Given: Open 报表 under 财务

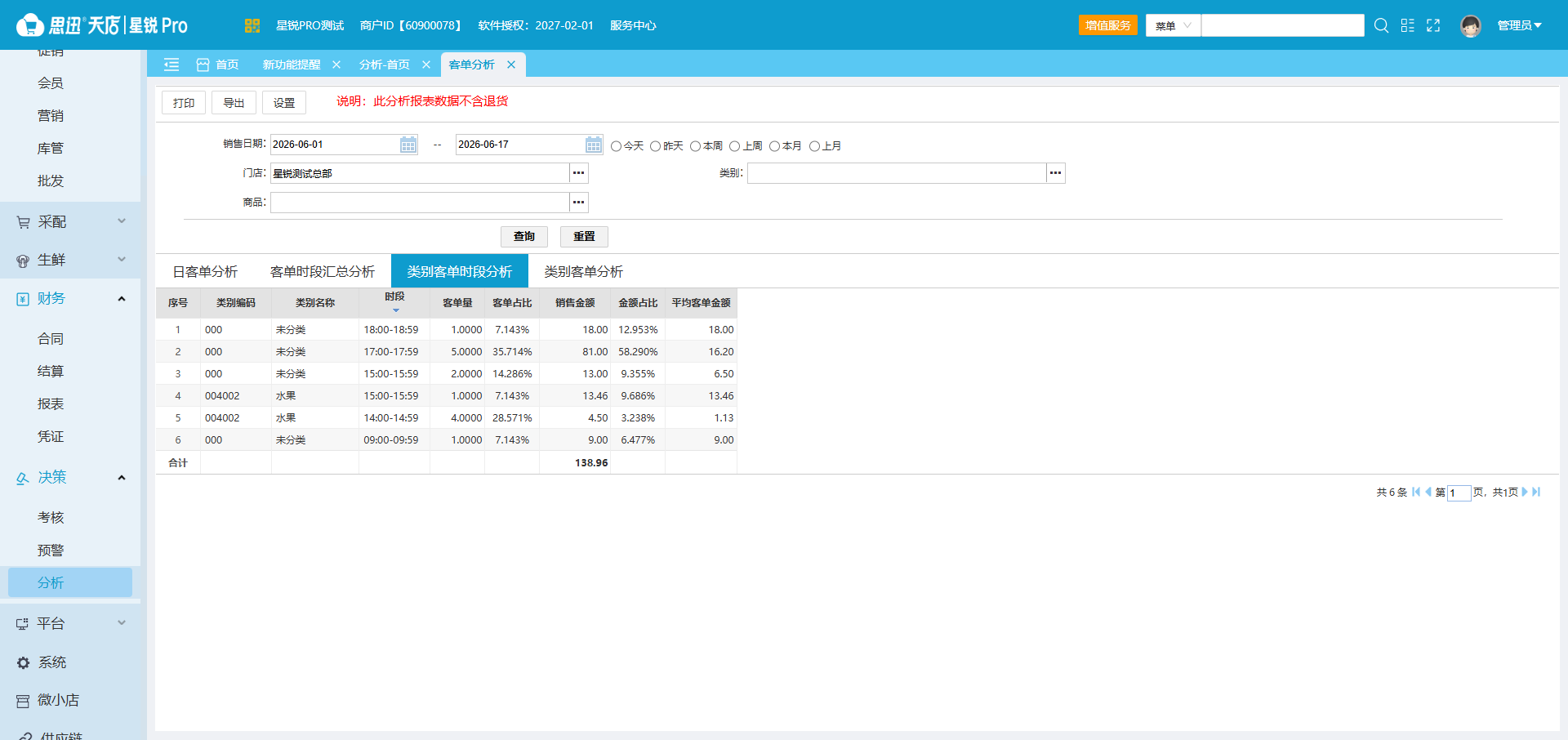Looking at the screenshot, I should (51, 404).
